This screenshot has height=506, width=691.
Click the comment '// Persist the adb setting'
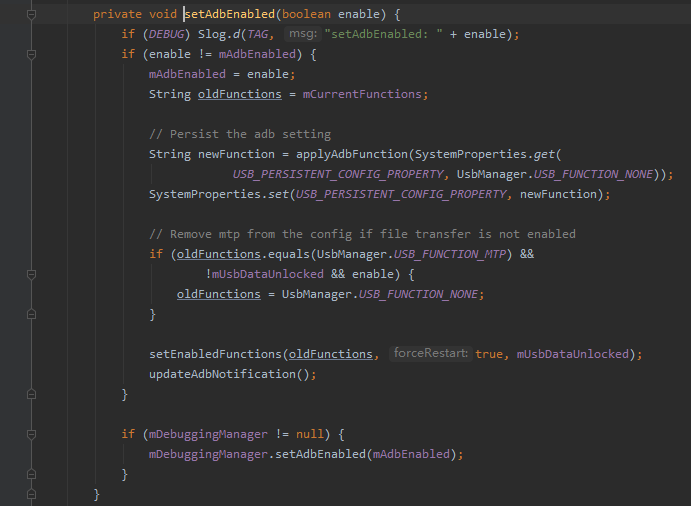pyautogui.click(x=240, y=134)
